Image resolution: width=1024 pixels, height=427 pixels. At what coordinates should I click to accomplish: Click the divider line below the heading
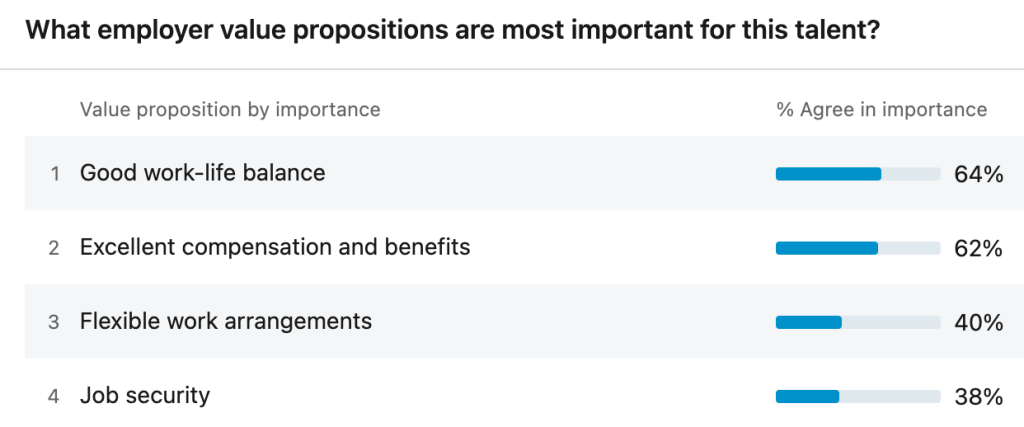coord(512,69)
